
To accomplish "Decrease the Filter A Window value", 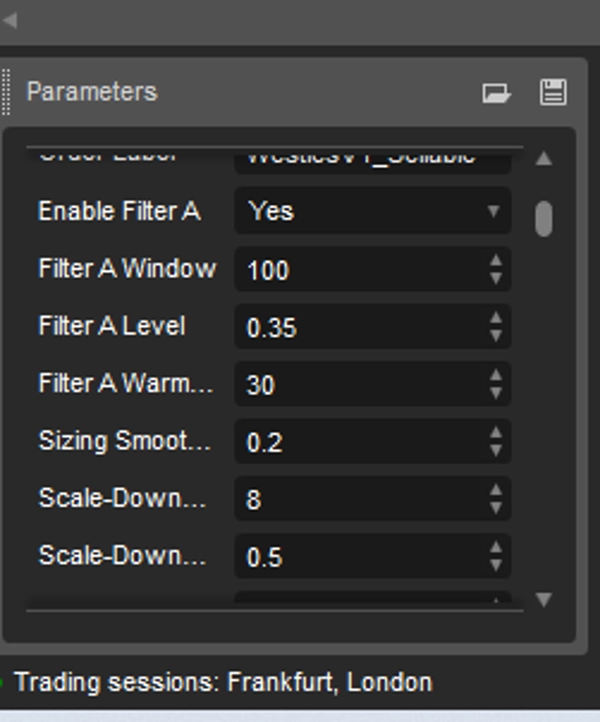I will [x=495, y=278].
